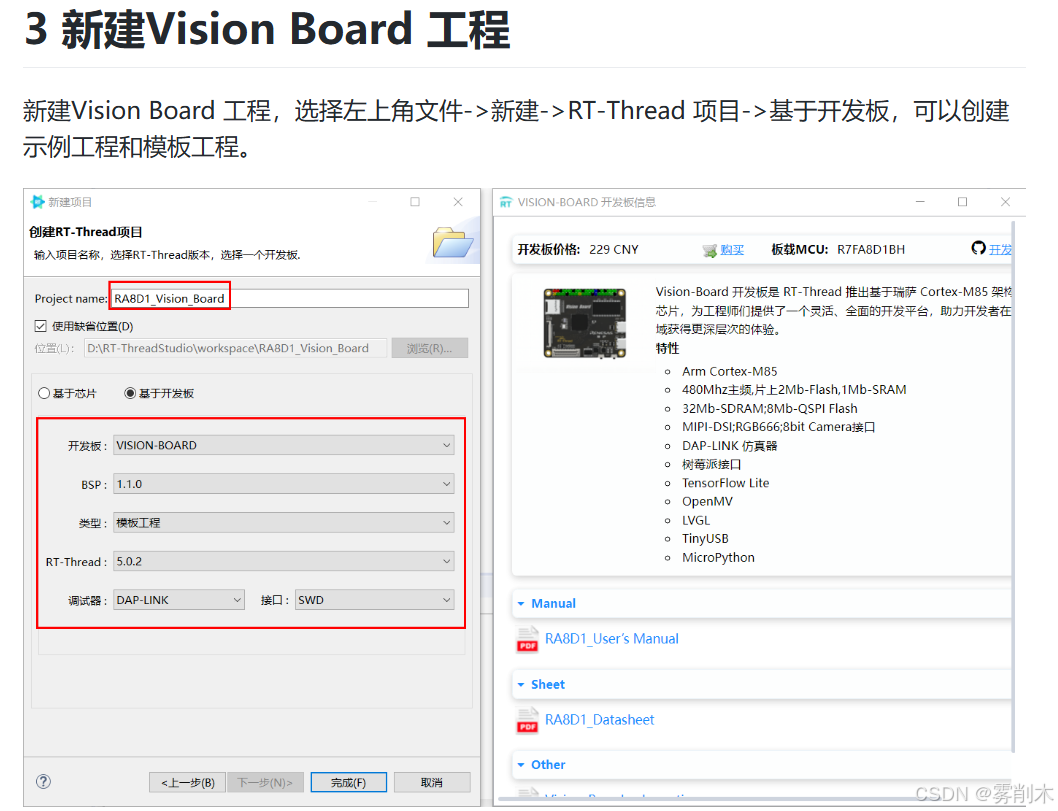1058x811 pixels.
Task: Click the RT-Thread Studio icon in the new project title bar
Action: pos(37,202)
